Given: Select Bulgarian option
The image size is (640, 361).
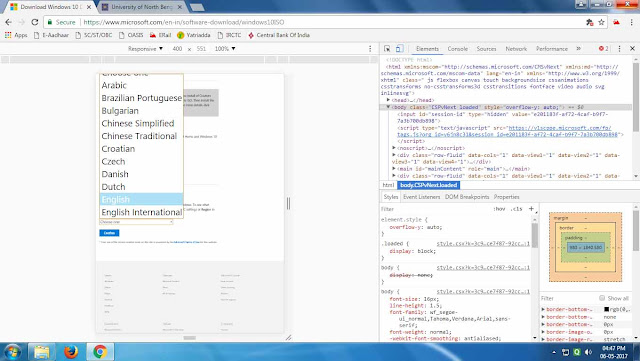Looking at the screenshot, I should pyautogui.click(x=141, y=111).
